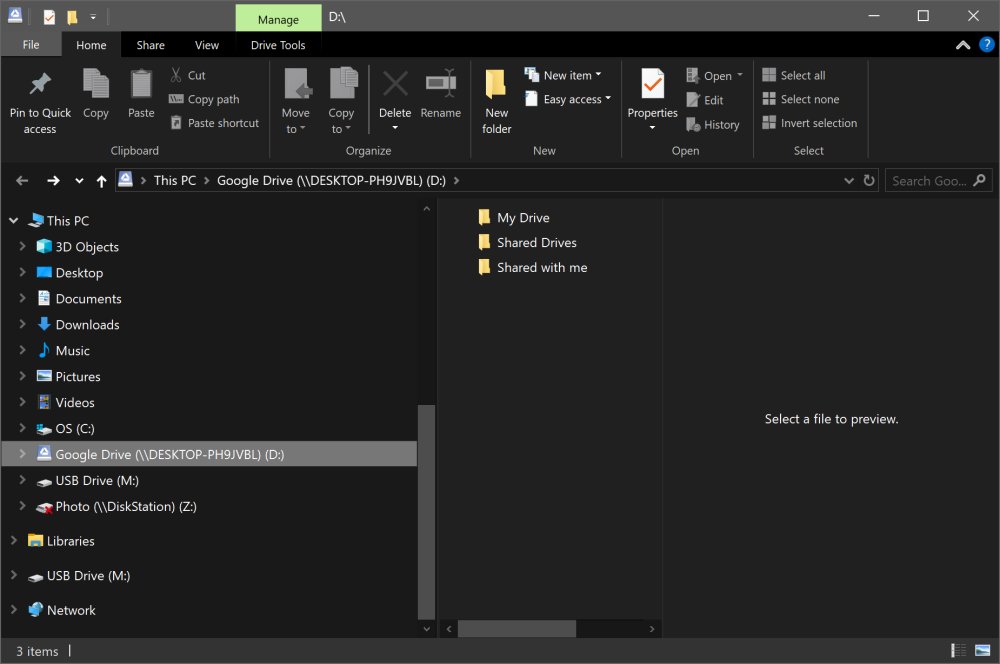Click Google Drive breadcrumb in address bar
This screenshot has width=1000, height=664.
[x=331, y=181]
